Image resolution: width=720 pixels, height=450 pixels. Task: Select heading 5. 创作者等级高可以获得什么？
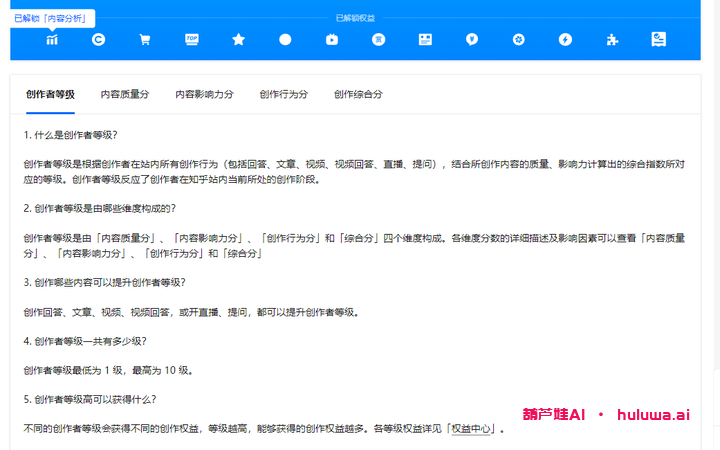(x=90, y=399)
